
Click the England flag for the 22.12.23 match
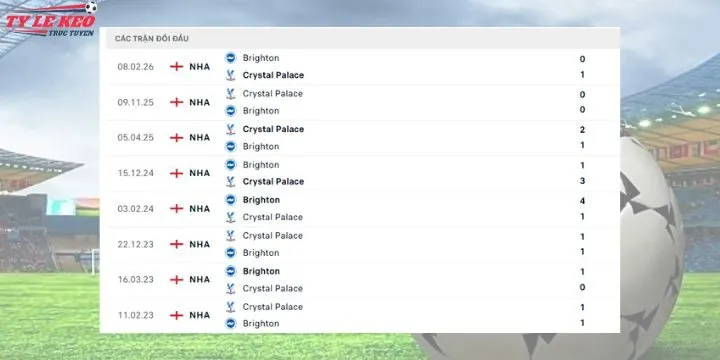176,244
